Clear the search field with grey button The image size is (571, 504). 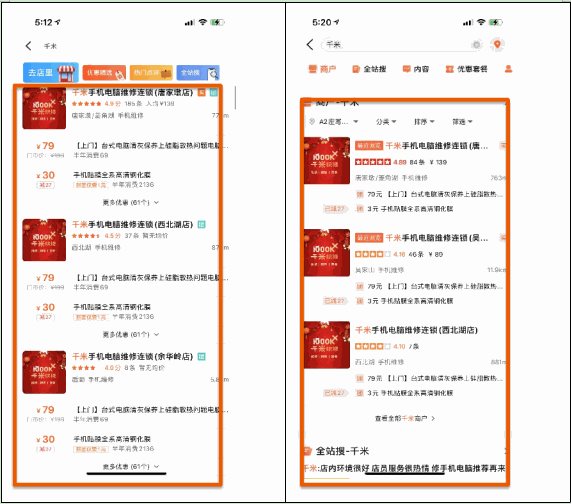(476, 45)
